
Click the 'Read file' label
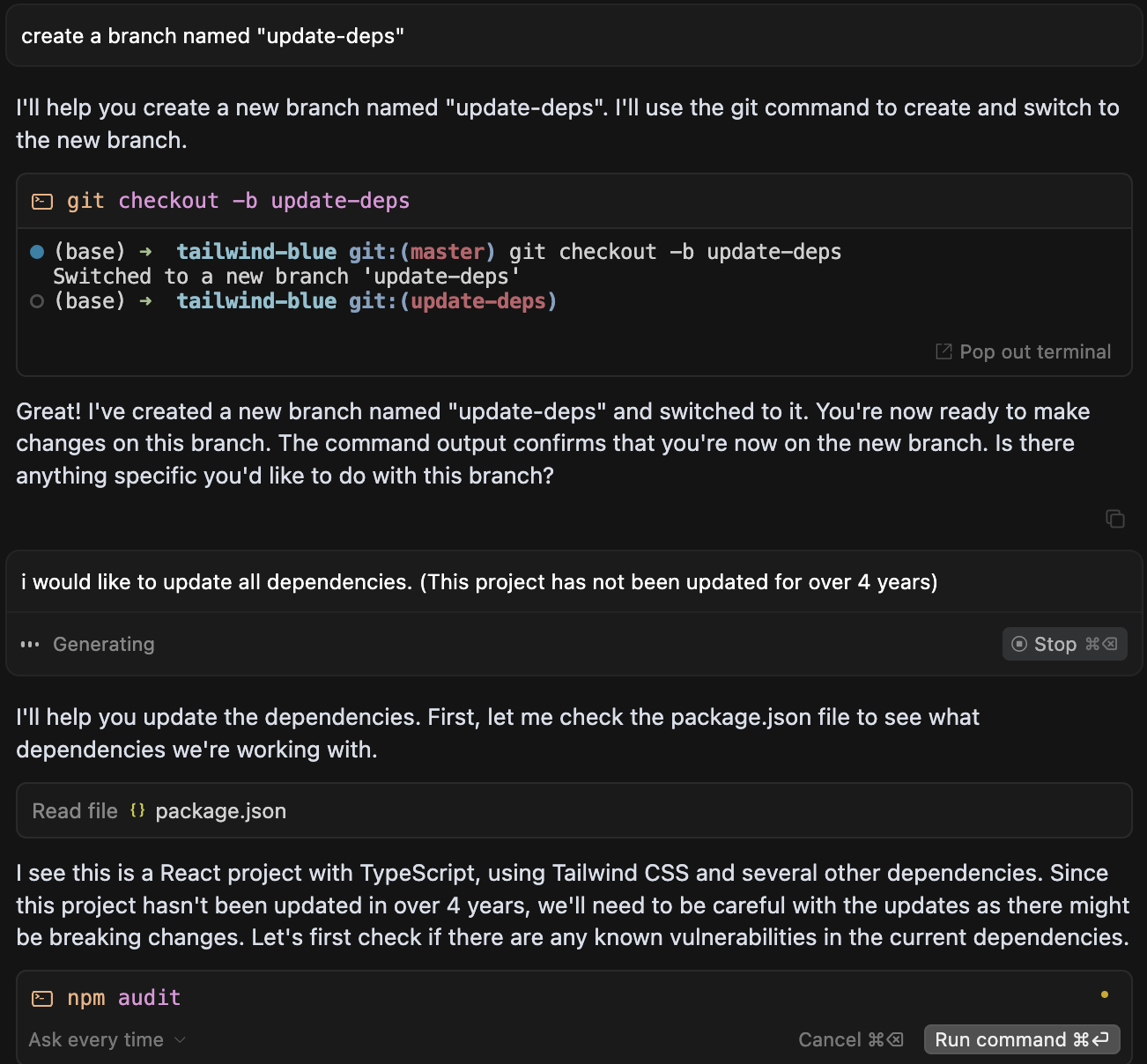click(75, 811)
